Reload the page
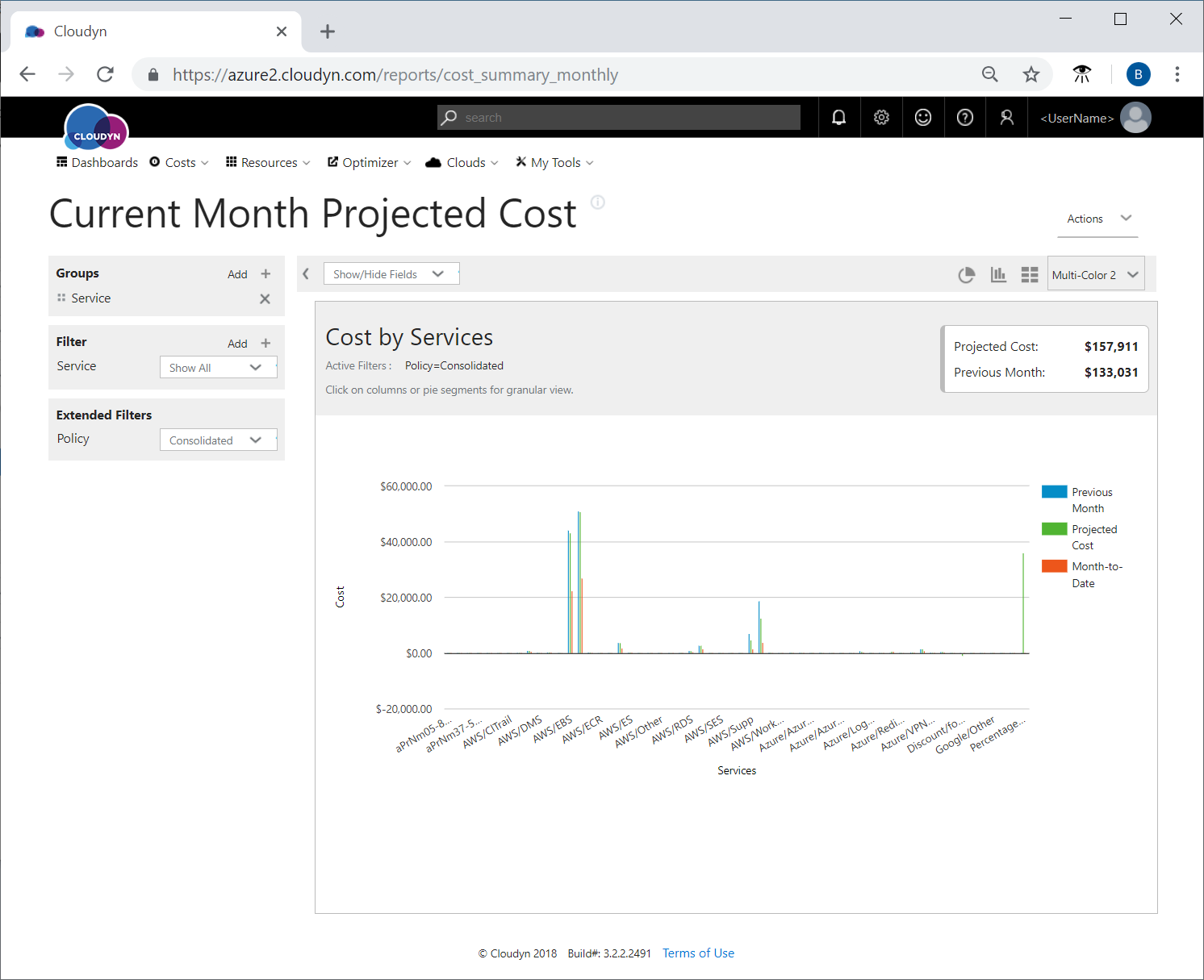This screenshot has height=980, width=1204. pos(105,74)
